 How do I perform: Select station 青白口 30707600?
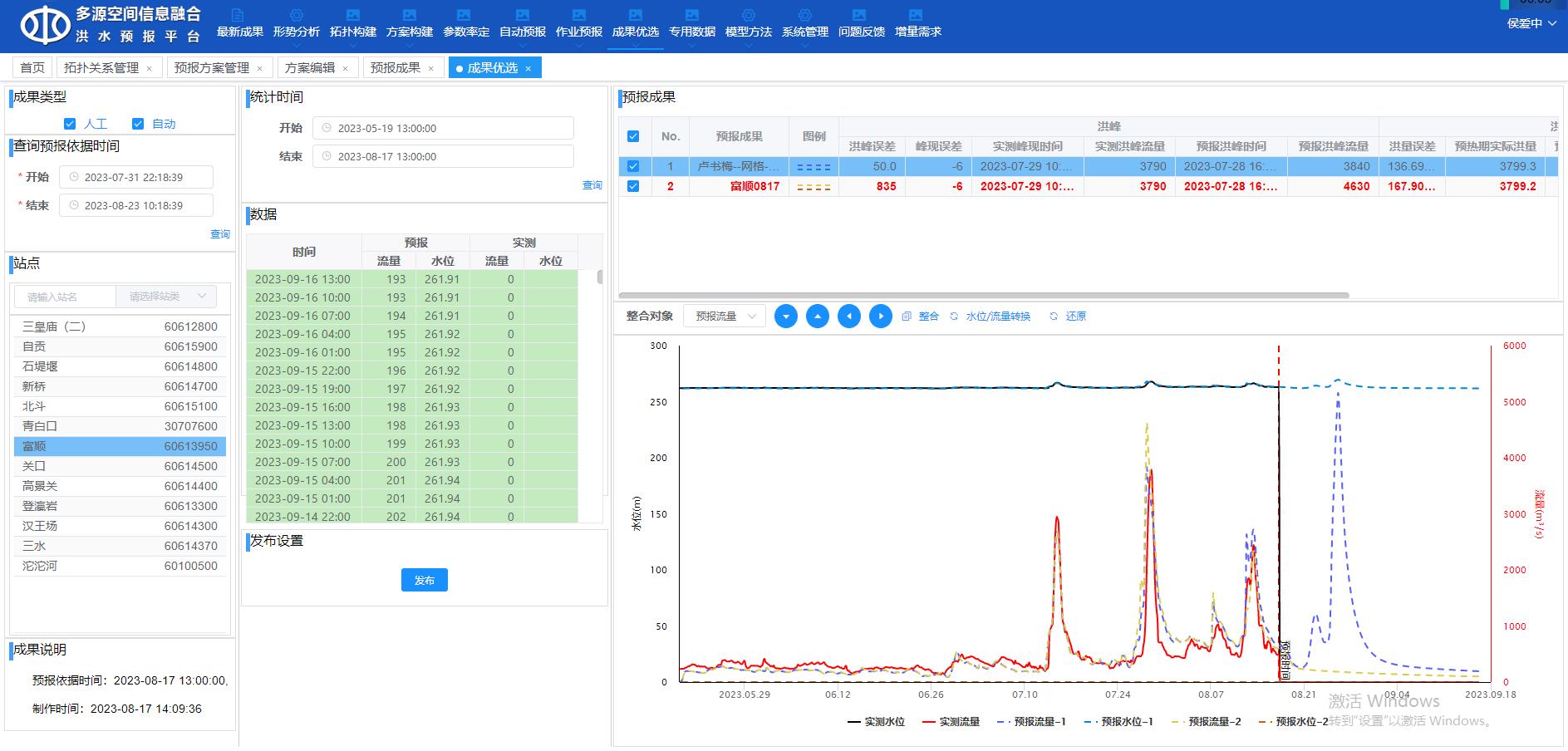[120, 426]
